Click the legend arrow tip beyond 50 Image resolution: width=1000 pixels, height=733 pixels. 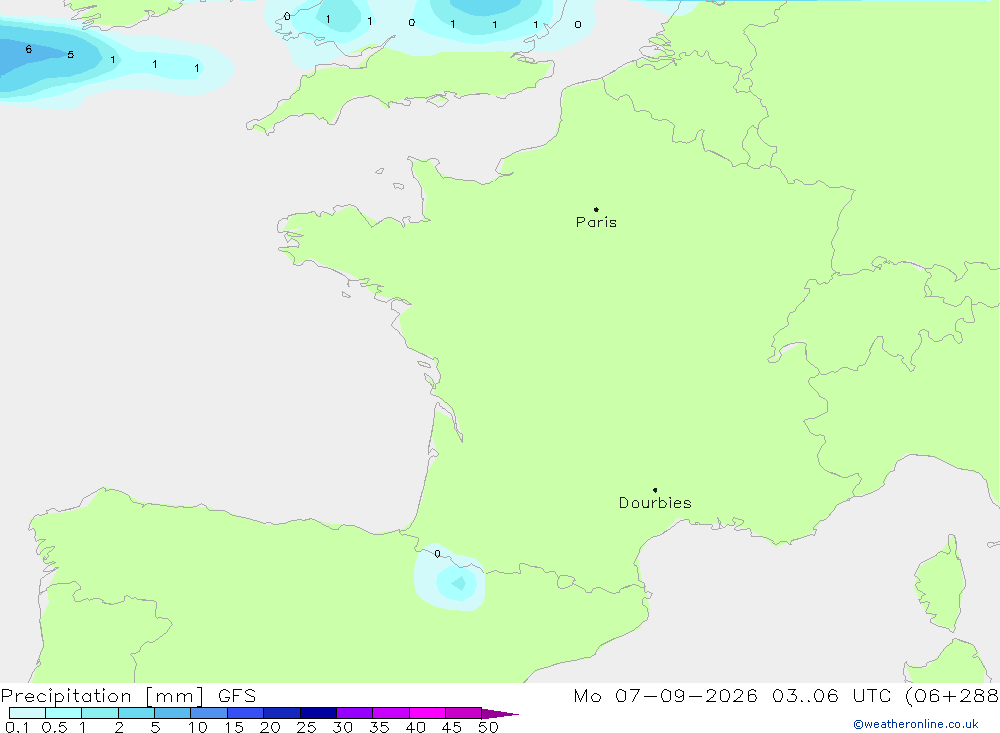(x=500, y=713)
